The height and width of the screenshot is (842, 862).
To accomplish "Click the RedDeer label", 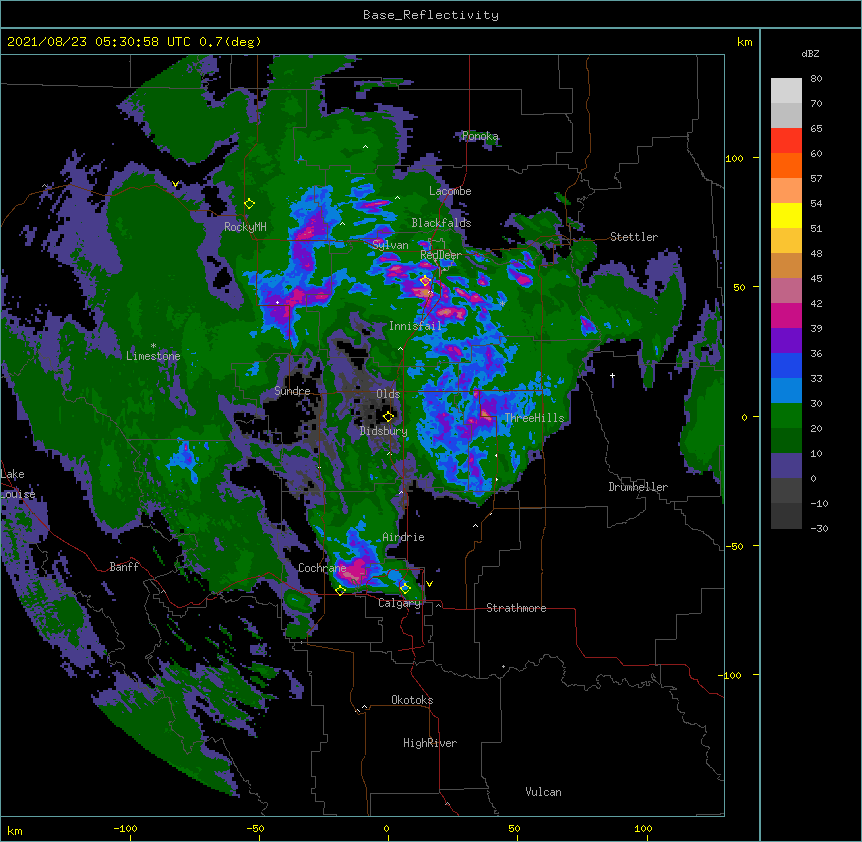I will point(441,255).
